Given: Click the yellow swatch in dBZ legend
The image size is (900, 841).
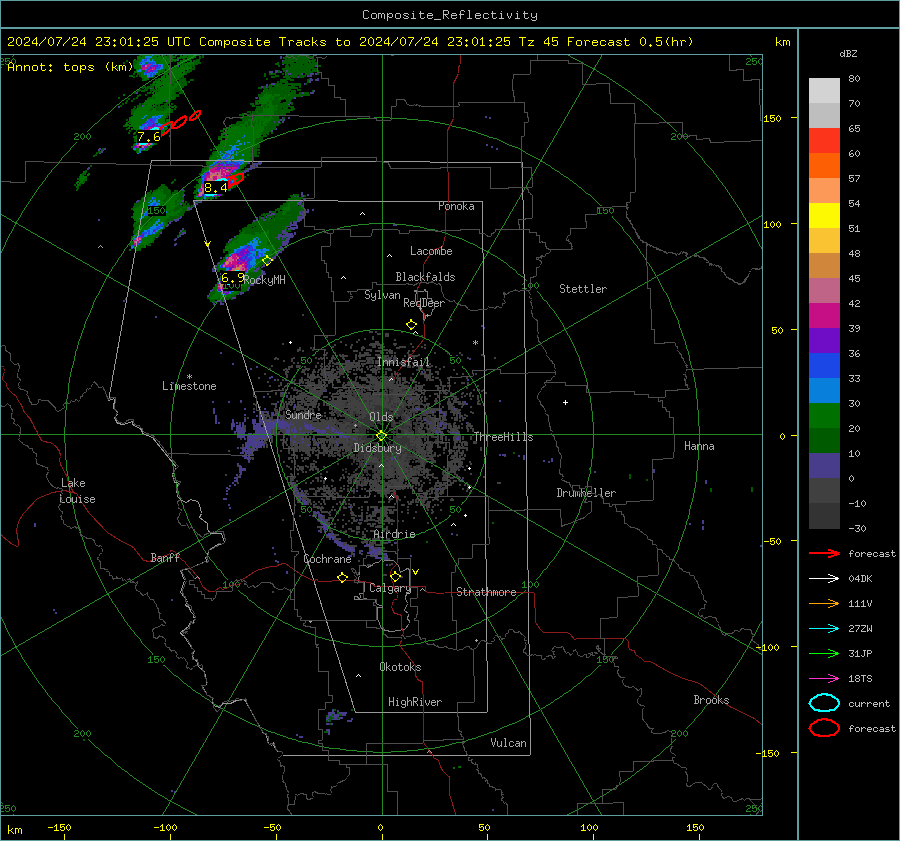Looking at the screenshot, I should pos(824,216).
